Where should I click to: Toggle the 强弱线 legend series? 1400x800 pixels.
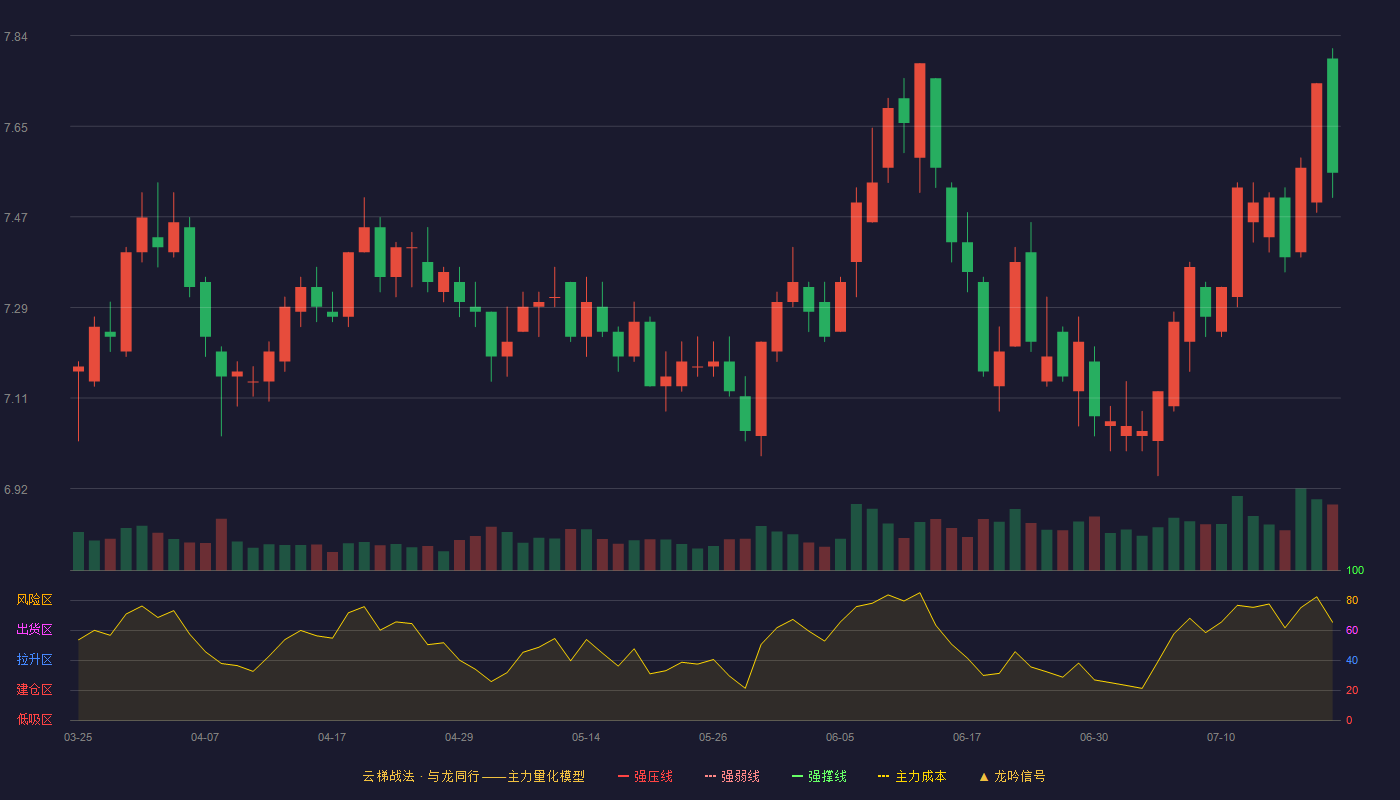click(732, 776)
